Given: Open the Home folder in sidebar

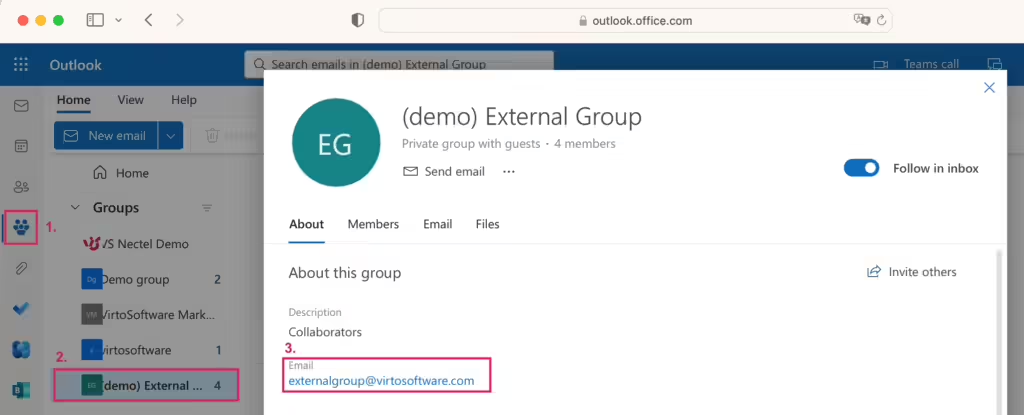Looking at the screenshot, I should point(121,173).
